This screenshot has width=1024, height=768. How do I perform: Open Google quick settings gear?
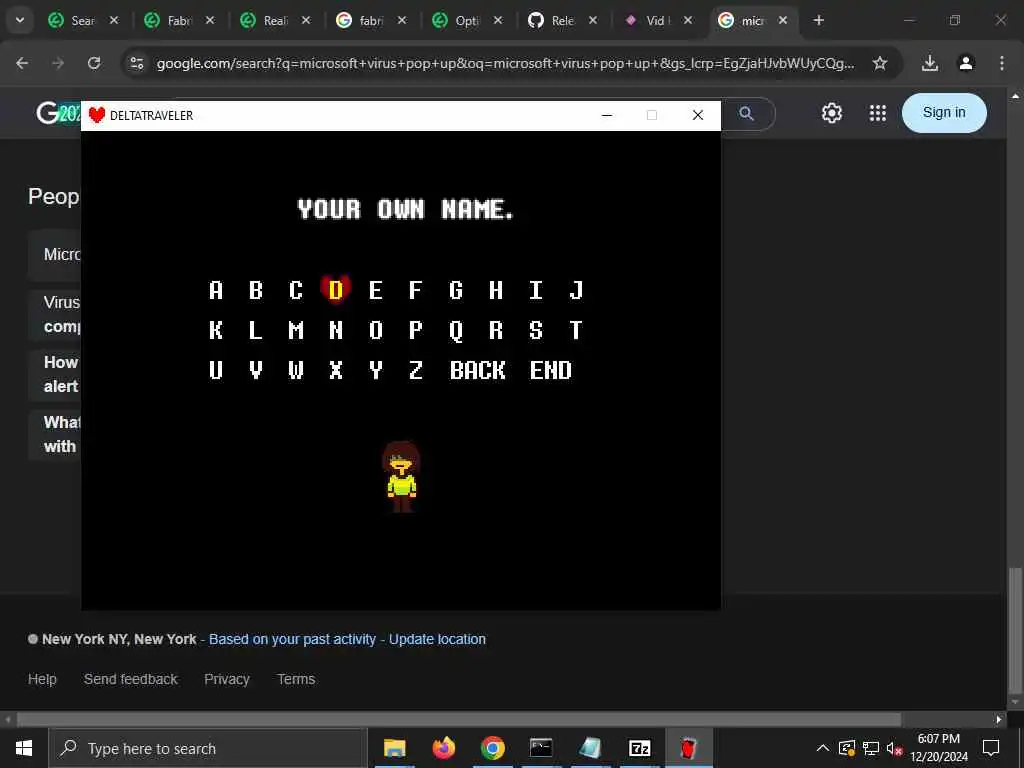coord(831,113)
